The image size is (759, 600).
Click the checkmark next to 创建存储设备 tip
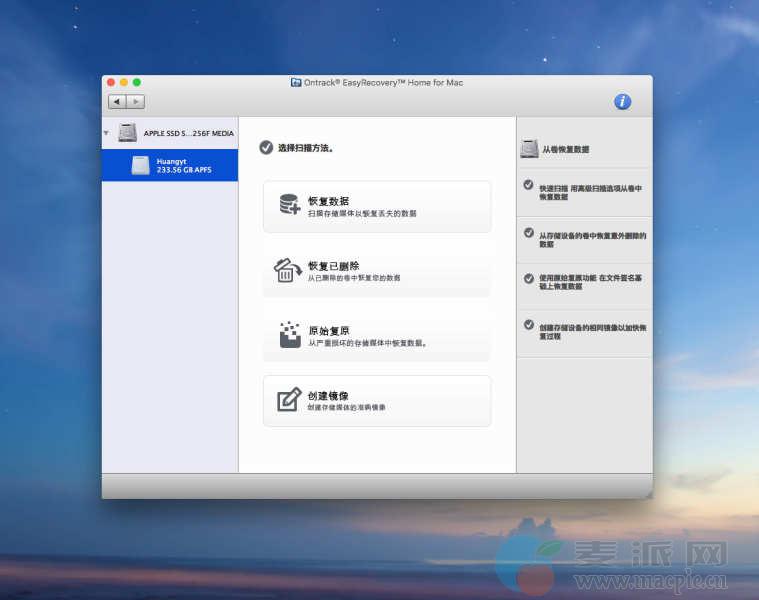point(528,324)
